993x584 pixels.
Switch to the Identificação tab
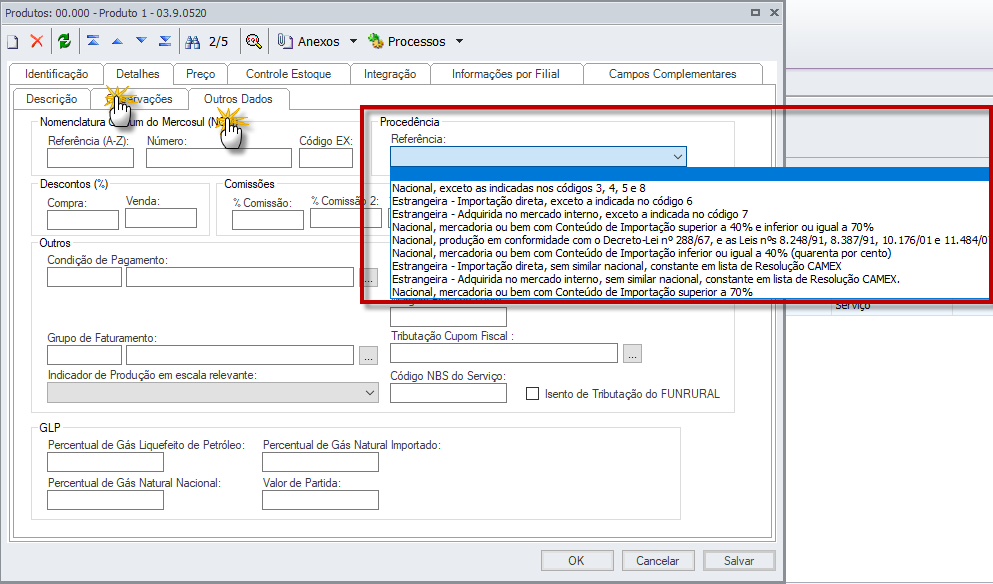click(56, 74)
